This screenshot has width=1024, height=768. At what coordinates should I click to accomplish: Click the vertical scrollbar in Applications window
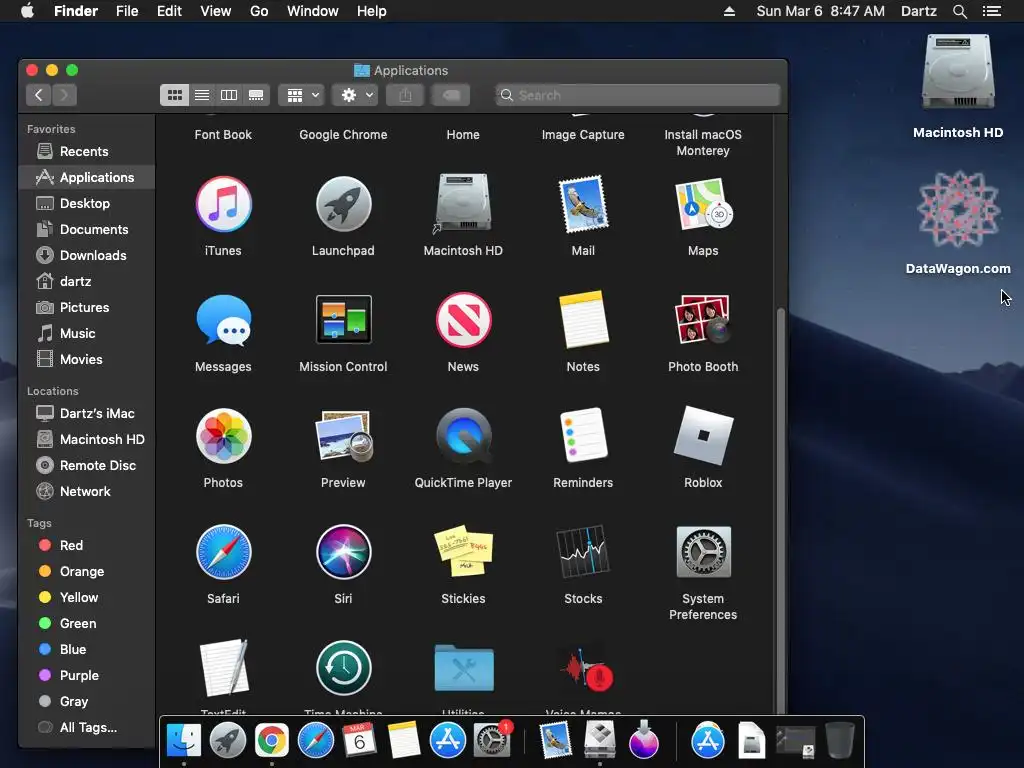click(x=780, y=509)
